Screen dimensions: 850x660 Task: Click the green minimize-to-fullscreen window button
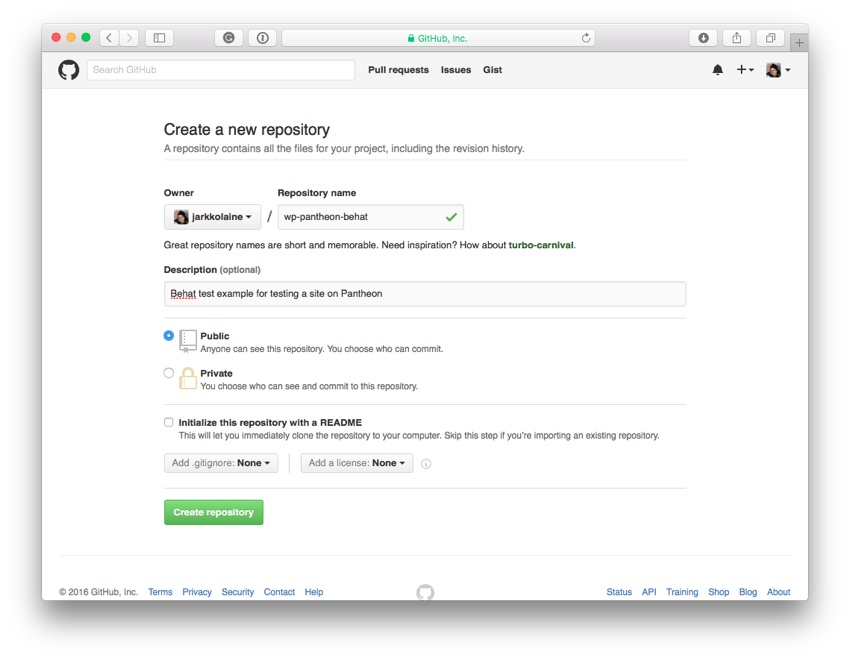click(x=86, y=37)
